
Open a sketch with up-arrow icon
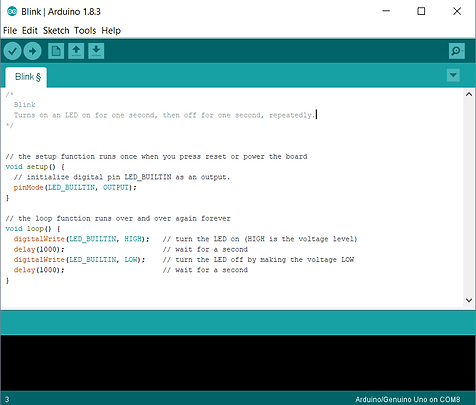(76, 51)
